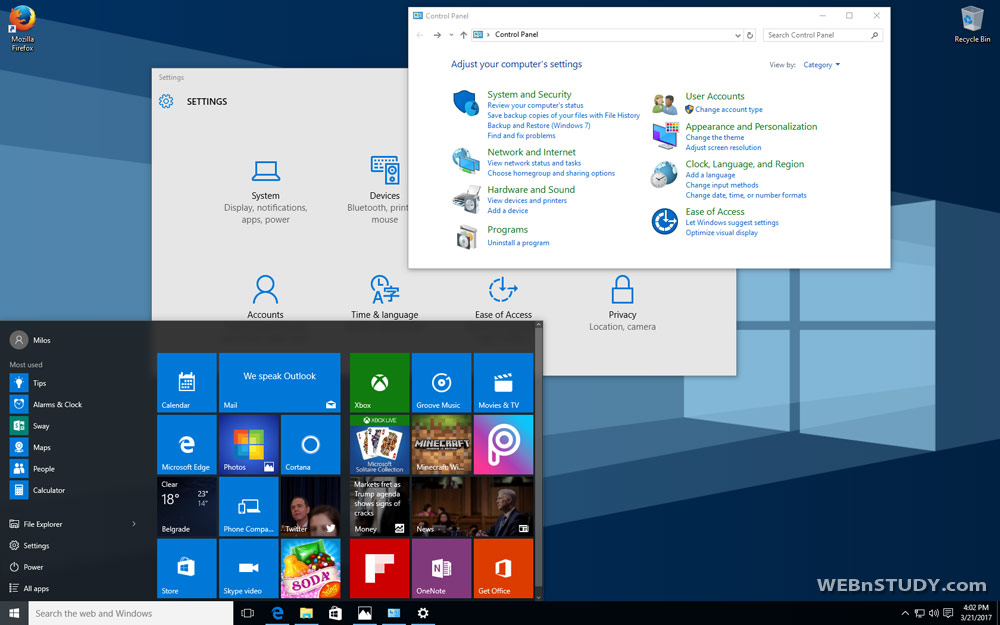Open the Phone Companion tile
The image size is (1000, 625).
[249, 506]
